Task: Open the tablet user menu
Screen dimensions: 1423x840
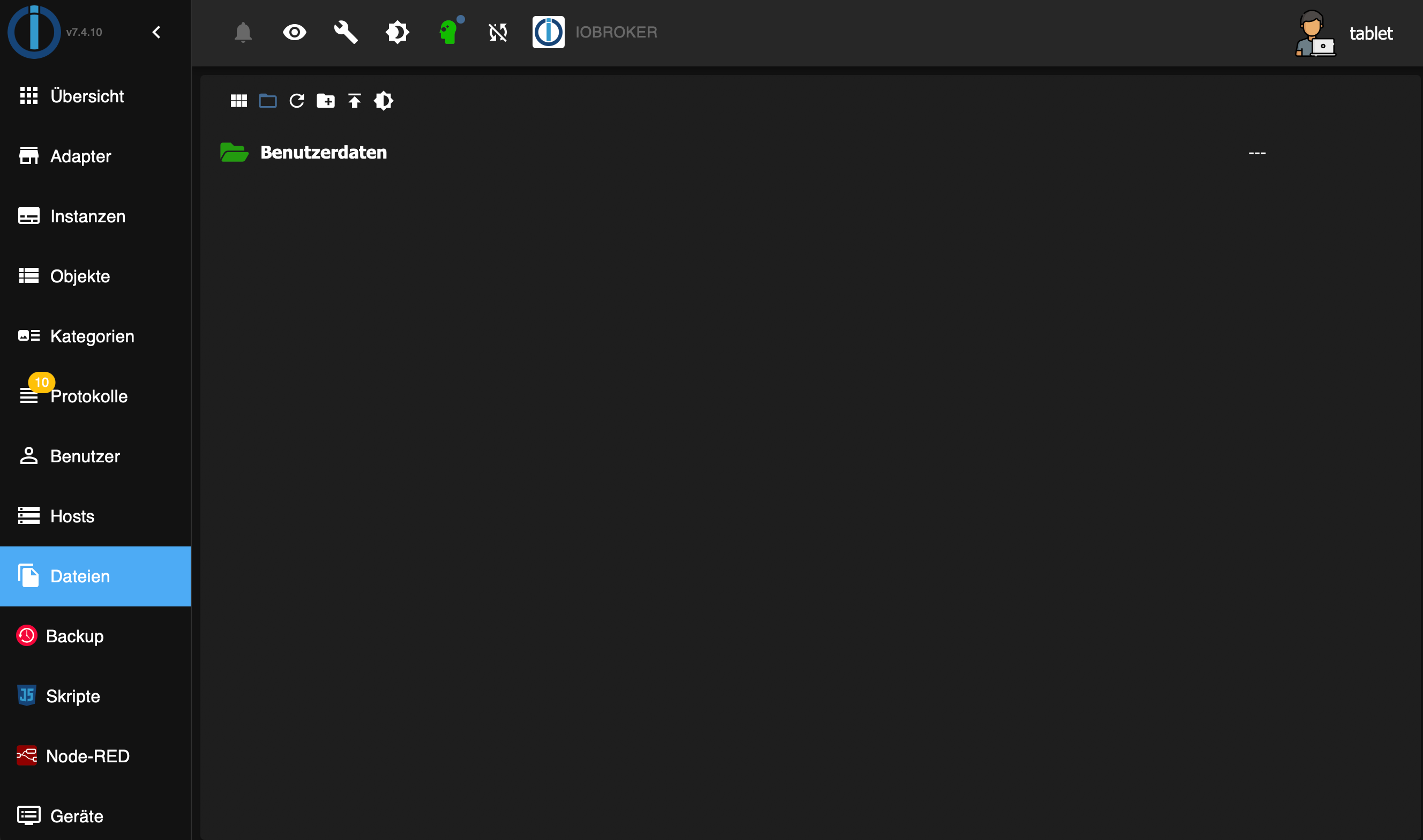Action: tap(1344, 33)
